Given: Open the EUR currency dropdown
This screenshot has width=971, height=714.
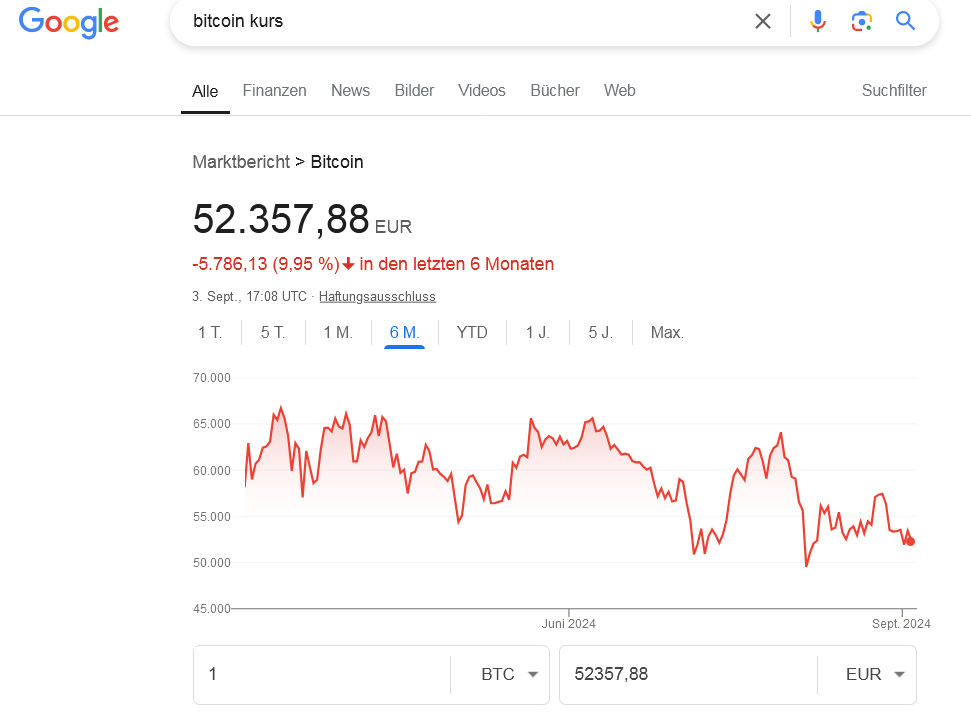Looking at the screenshot, I should pos(866,674).
